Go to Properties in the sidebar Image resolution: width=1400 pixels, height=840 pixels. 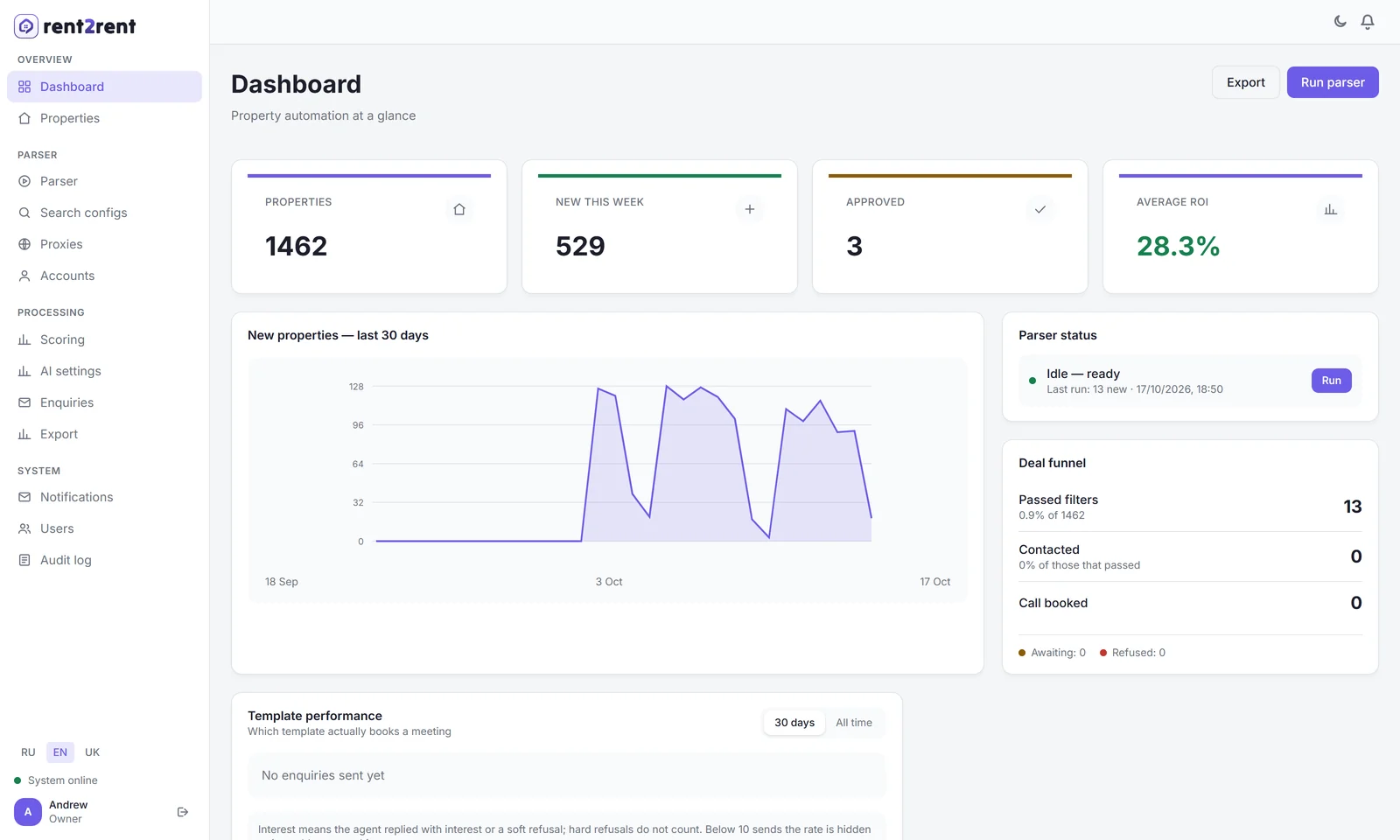[x=104, y=118]
